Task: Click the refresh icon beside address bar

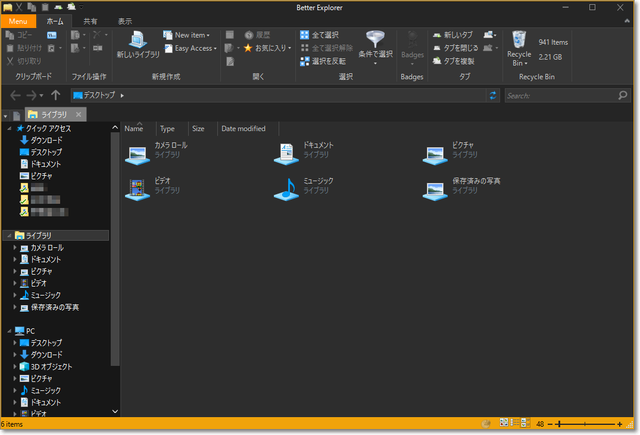Action: point(493,95)
